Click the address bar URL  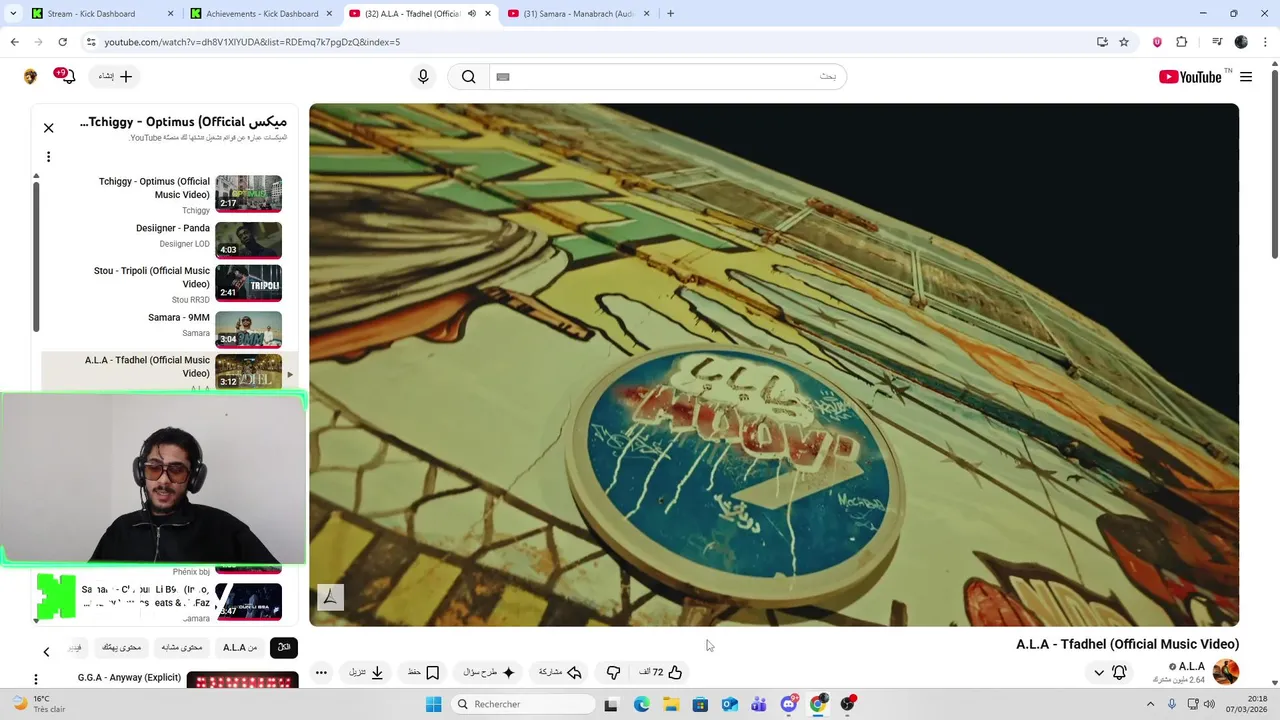click(252, 42)
